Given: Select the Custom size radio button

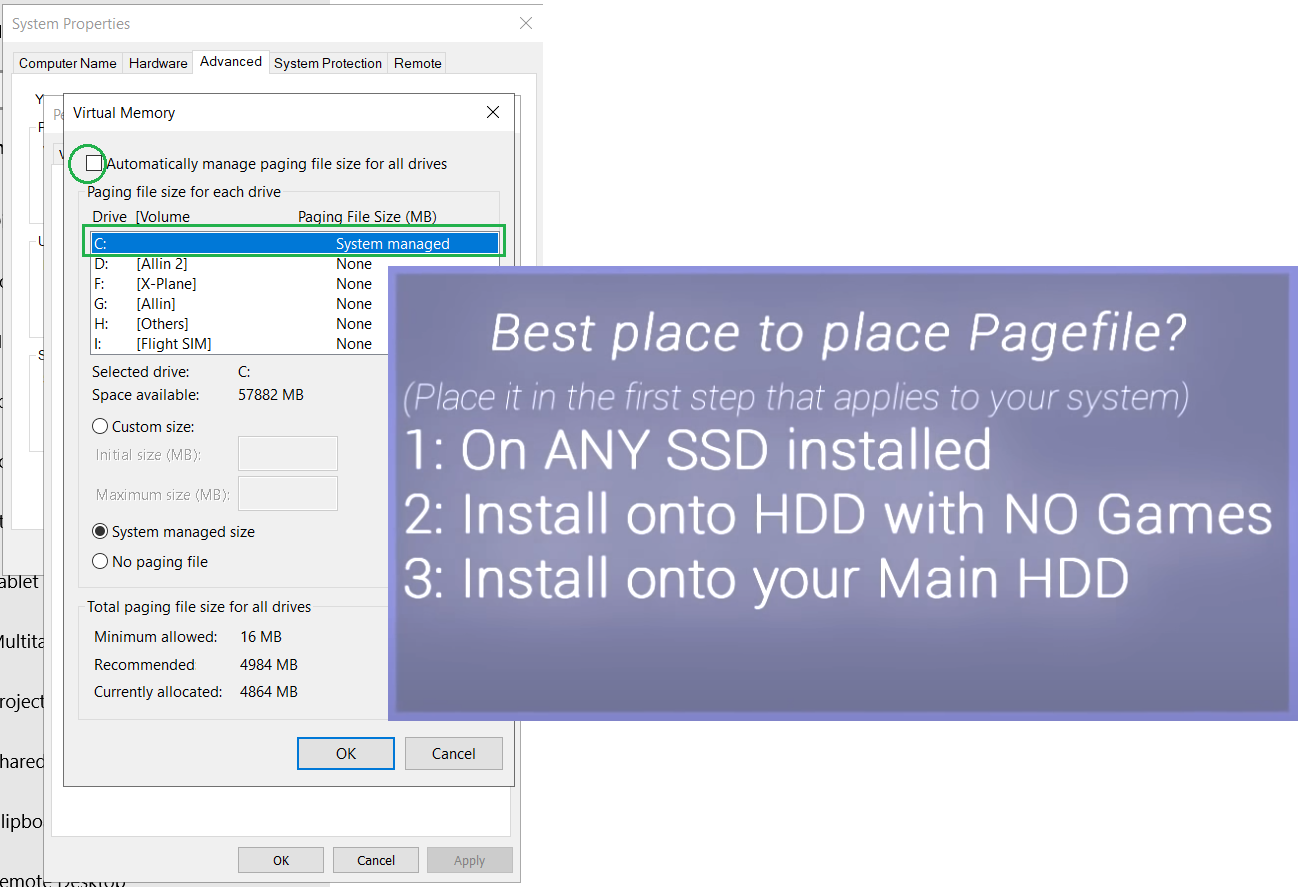Looking at the screenshot, I should (100, 427).
